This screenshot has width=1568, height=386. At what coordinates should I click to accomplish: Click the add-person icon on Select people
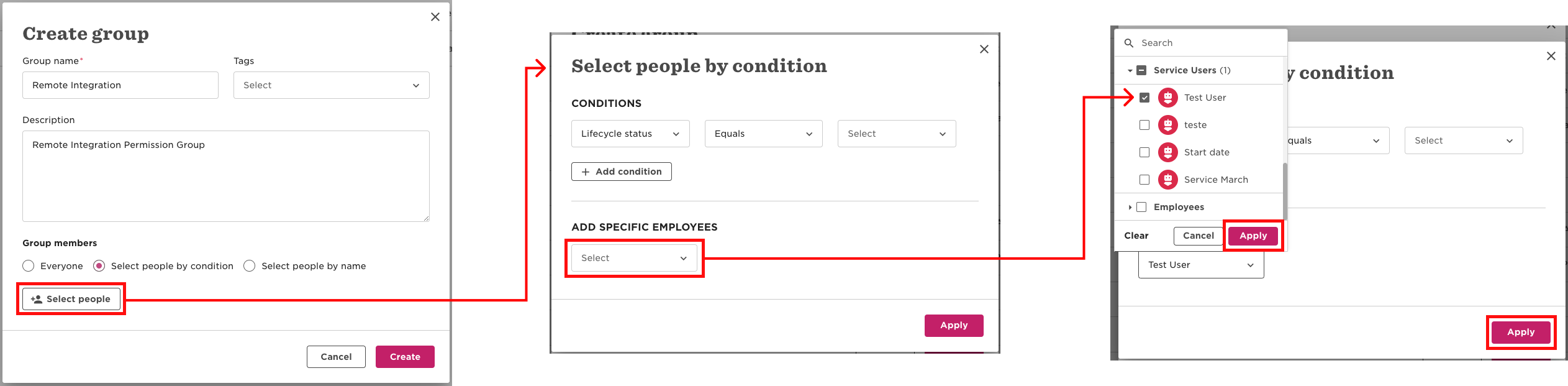point(37,299)
